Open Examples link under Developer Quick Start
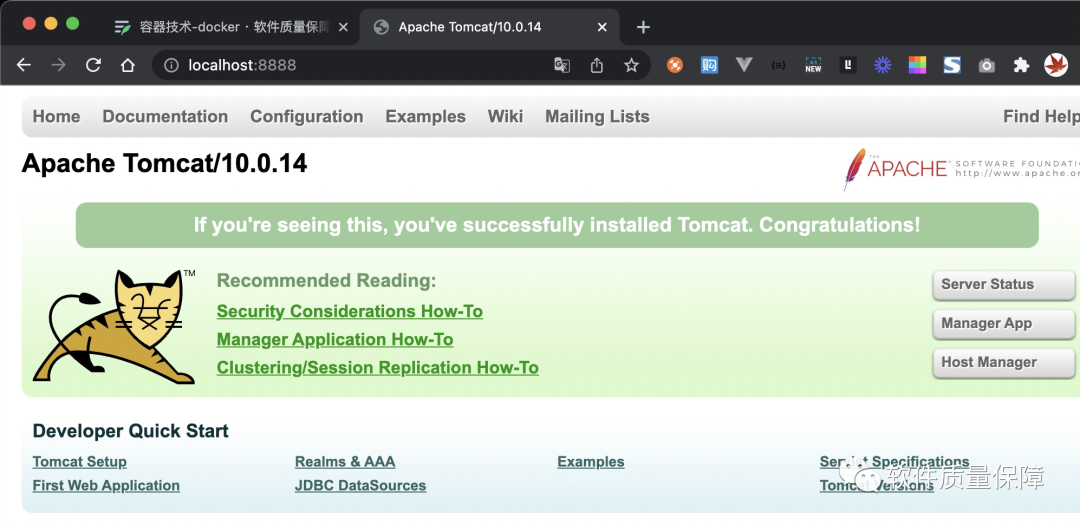 coord(591,462)
